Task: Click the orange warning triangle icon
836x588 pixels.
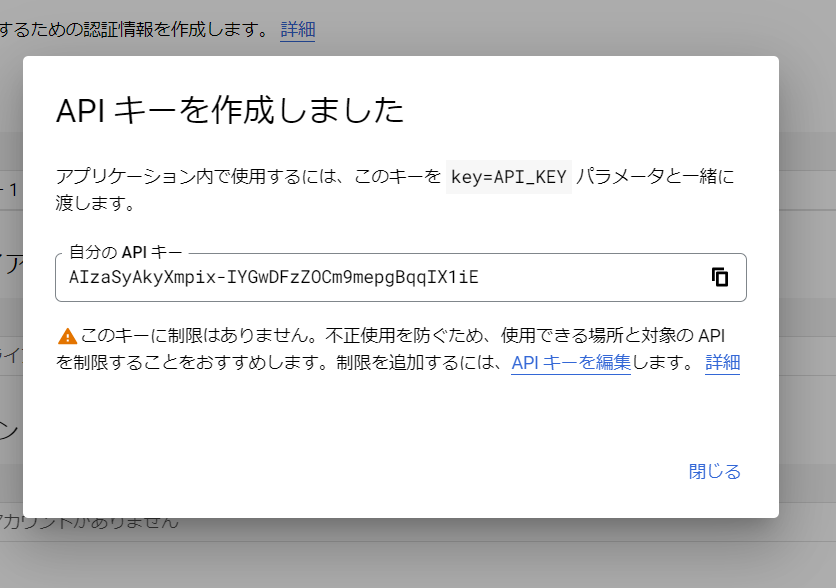Action: [67, 336]
